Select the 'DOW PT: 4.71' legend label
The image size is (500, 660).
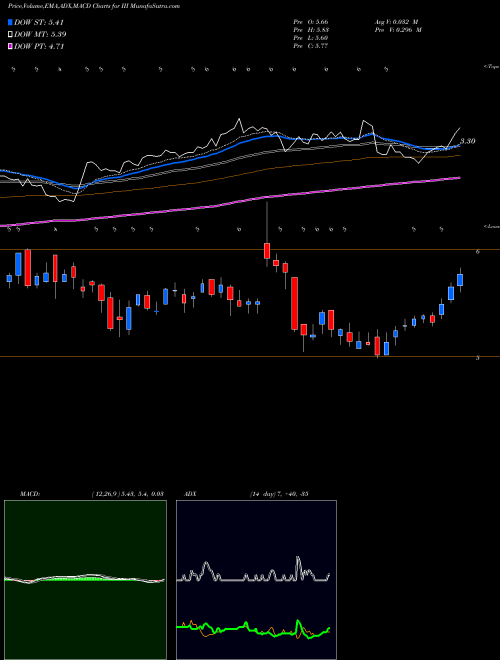[39, 46]
